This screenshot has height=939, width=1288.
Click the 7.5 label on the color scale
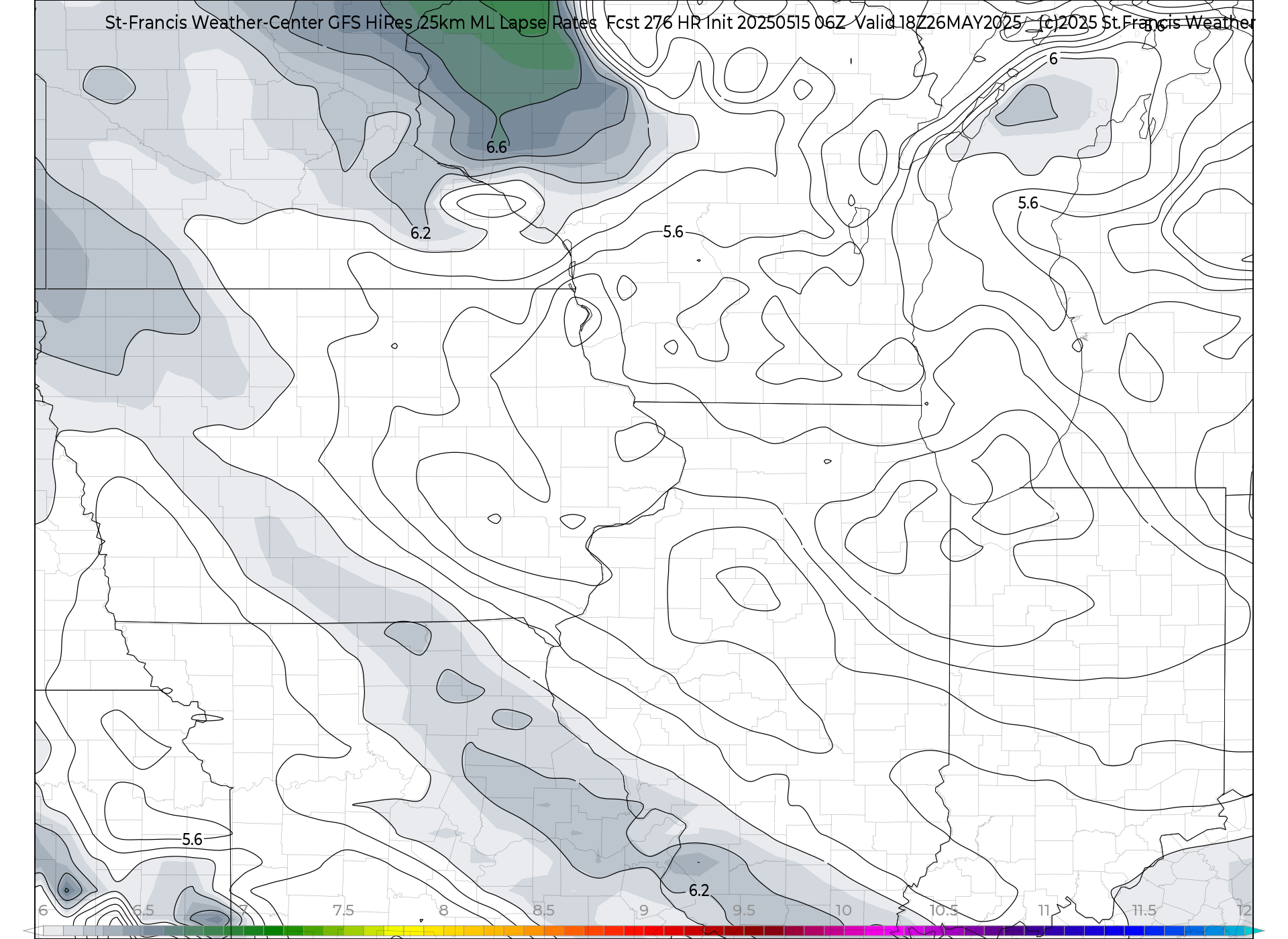pyautogui.click(x=343, y=910)
